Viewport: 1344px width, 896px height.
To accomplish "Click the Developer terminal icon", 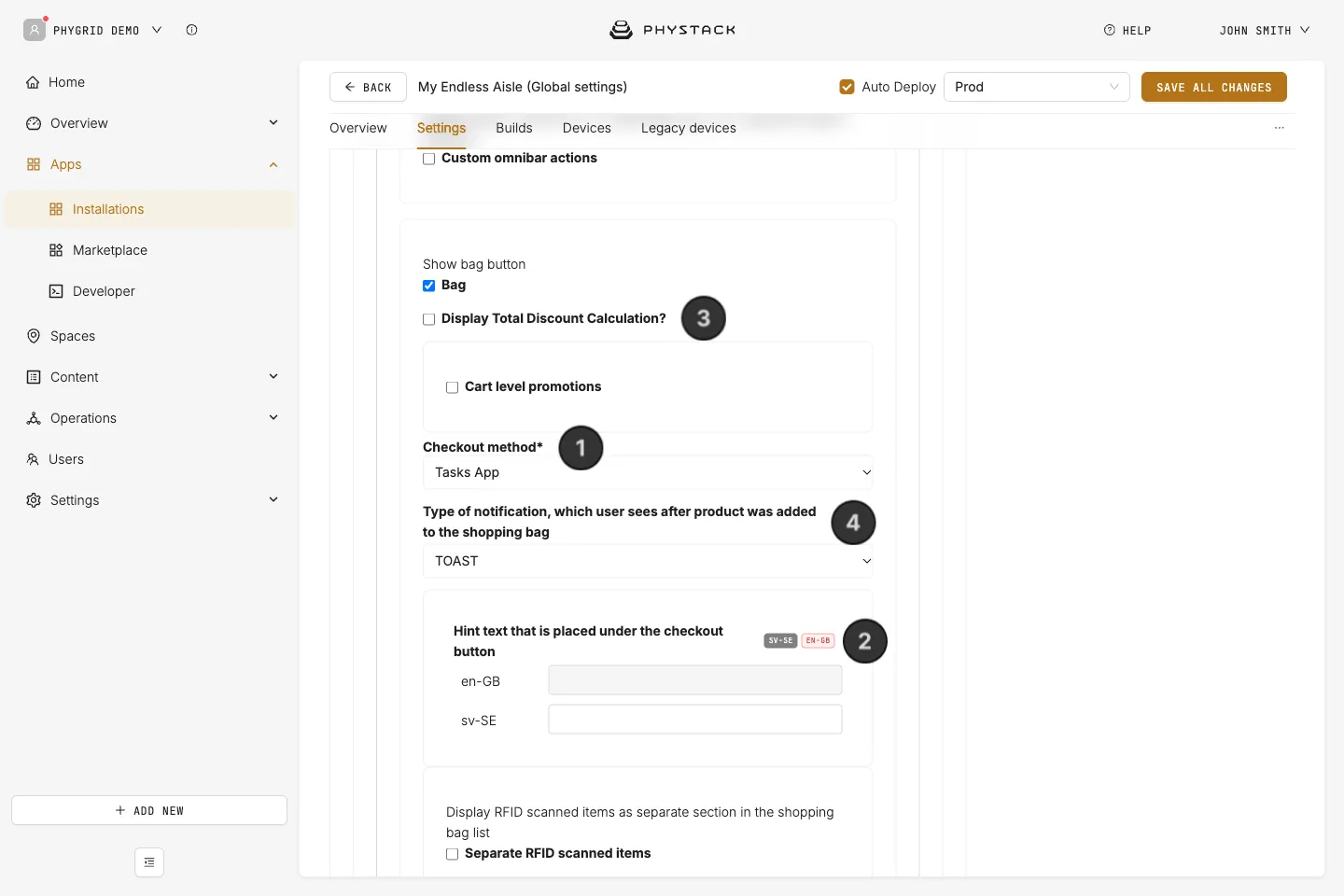I will point(56,291).
